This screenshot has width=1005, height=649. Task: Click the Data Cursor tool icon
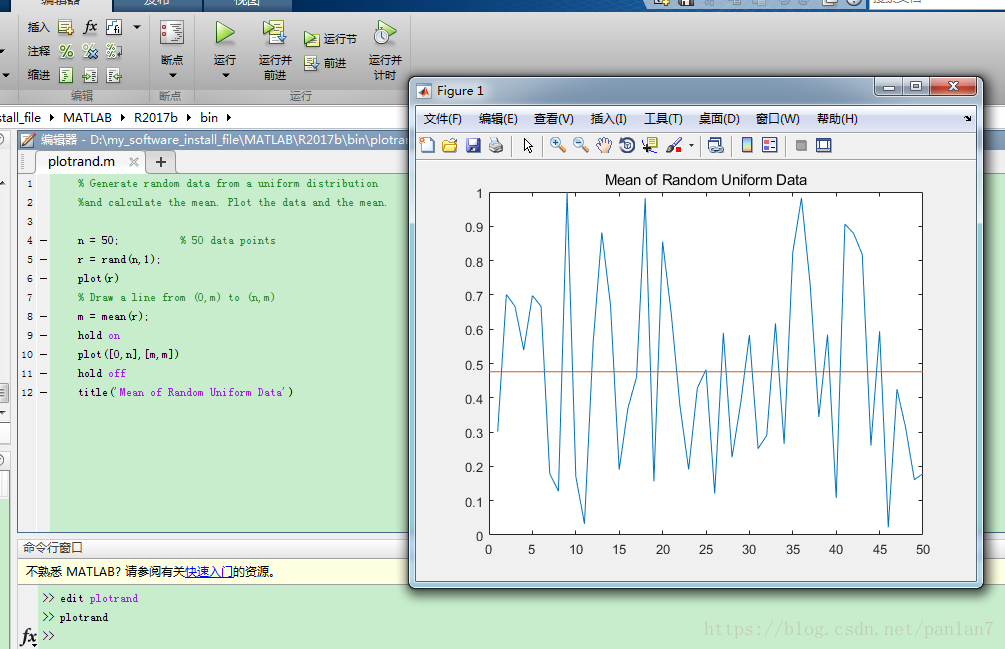pyautogui.click(x=650, y=146)
